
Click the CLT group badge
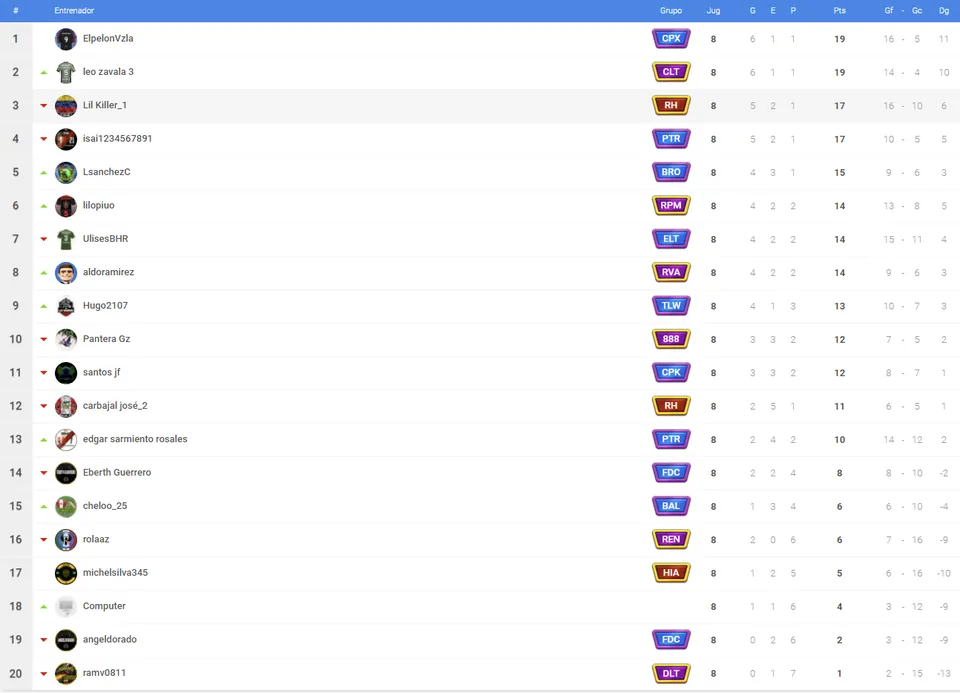(671, 72)
